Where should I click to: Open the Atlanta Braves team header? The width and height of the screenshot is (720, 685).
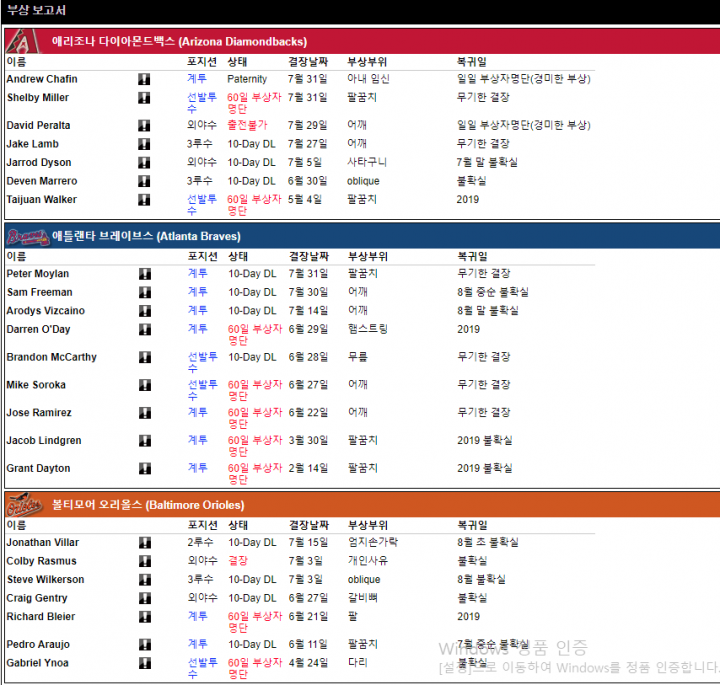[362, 236]
